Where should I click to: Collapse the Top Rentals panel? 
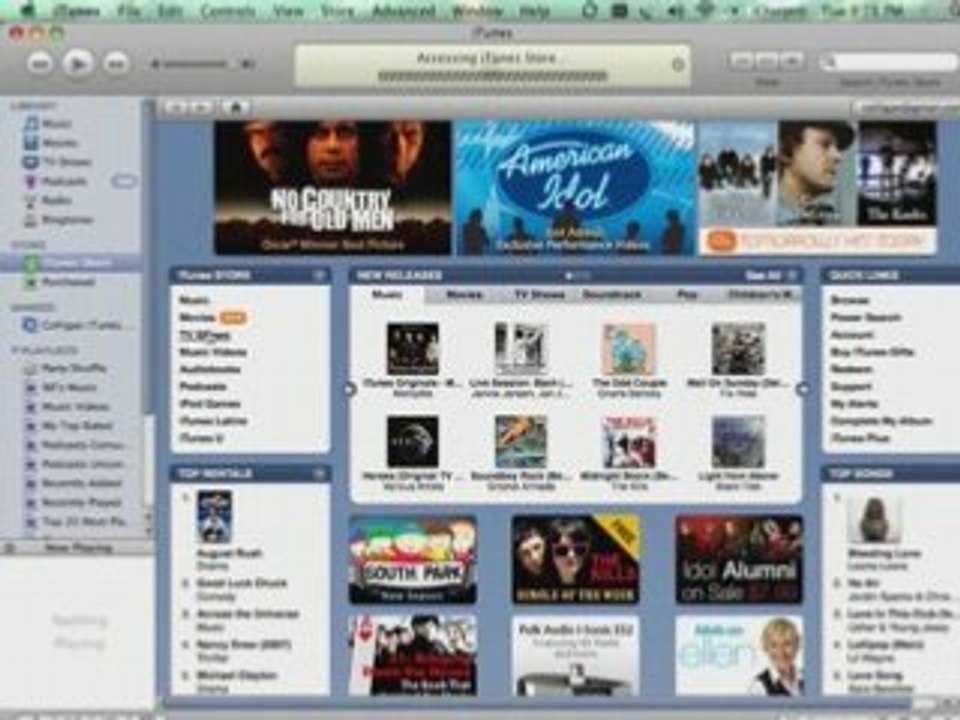point(319,474)
